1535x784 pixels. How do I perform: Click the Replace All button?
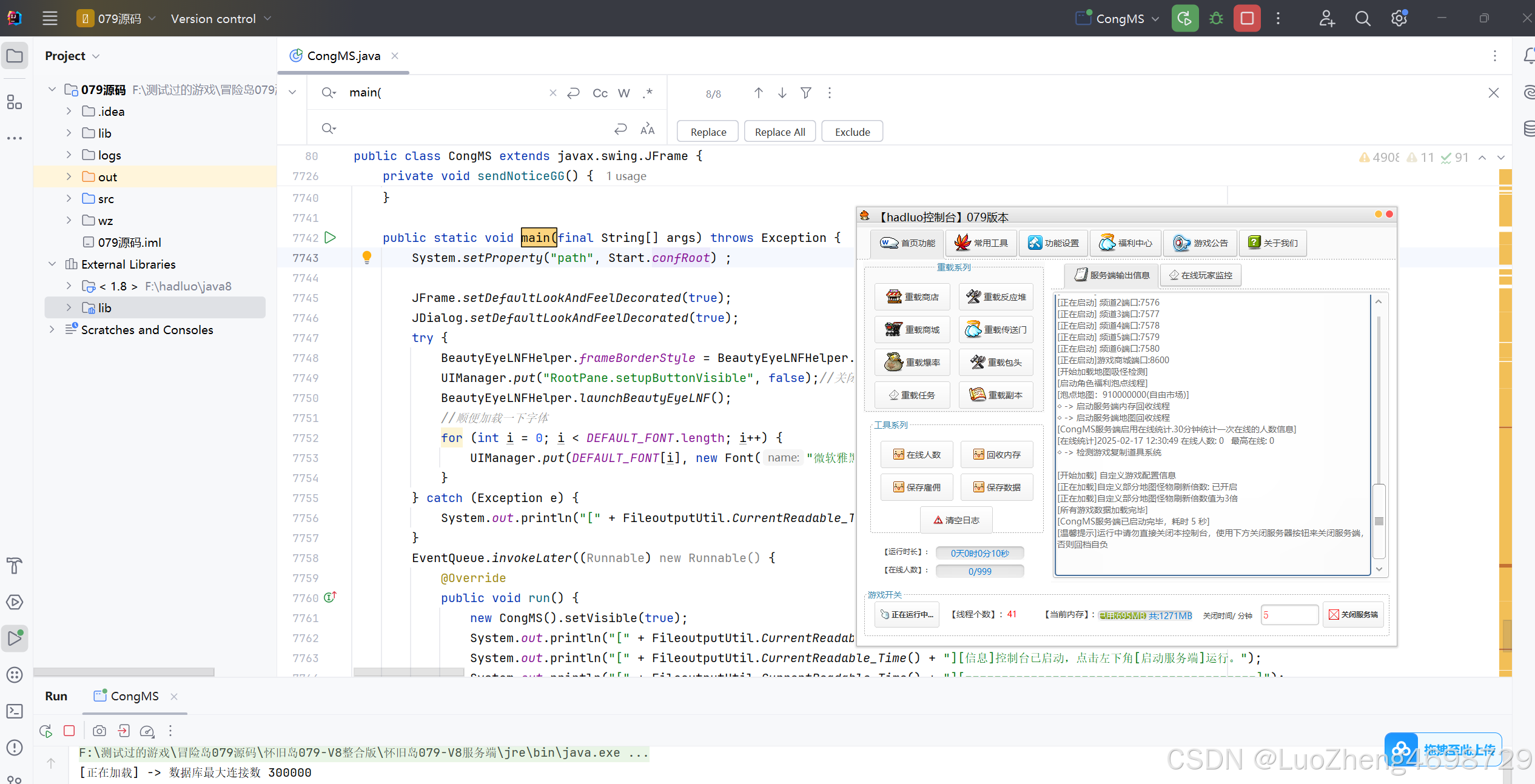click(780, 132)
